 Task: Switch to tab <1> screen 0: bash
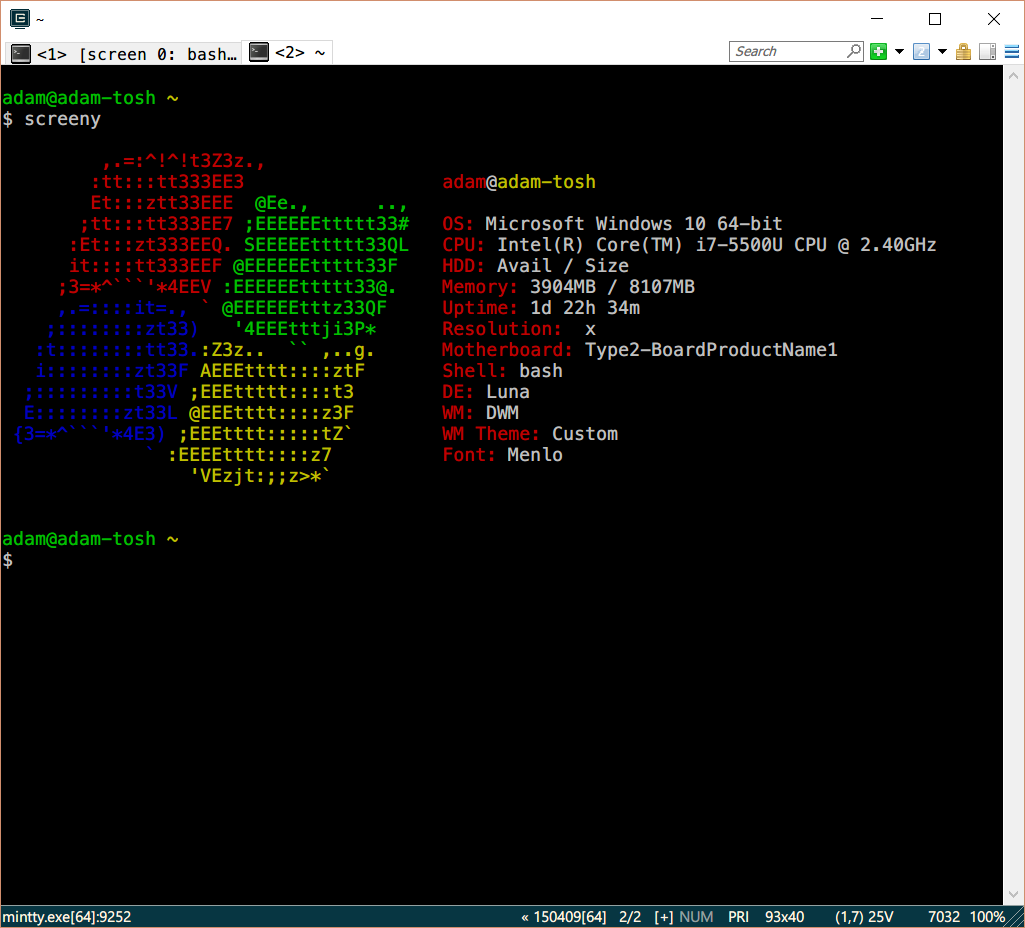pos(123,54)
